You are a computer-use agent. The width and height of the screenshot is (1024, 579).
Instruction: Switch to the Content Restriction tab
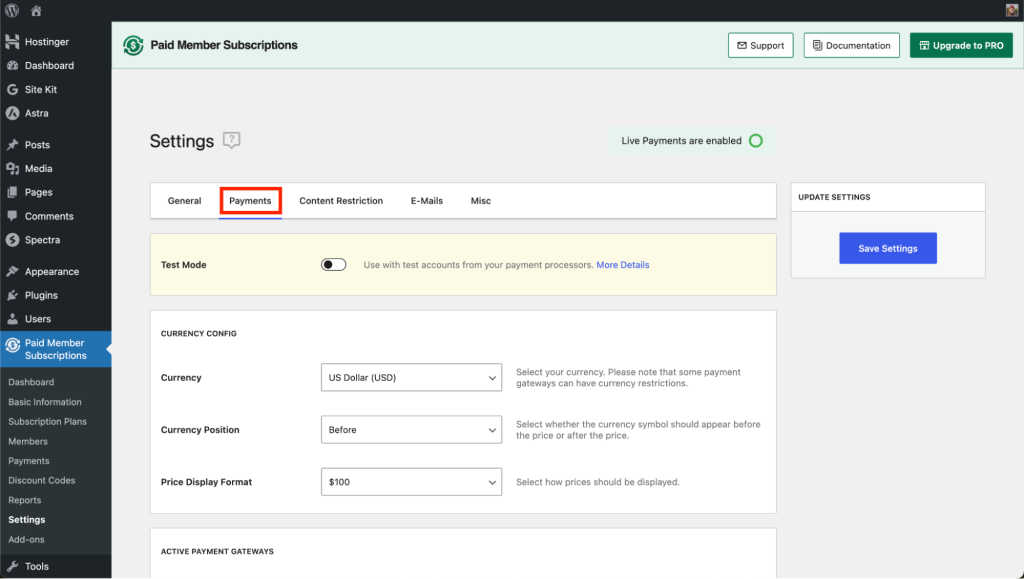point(341,200)
